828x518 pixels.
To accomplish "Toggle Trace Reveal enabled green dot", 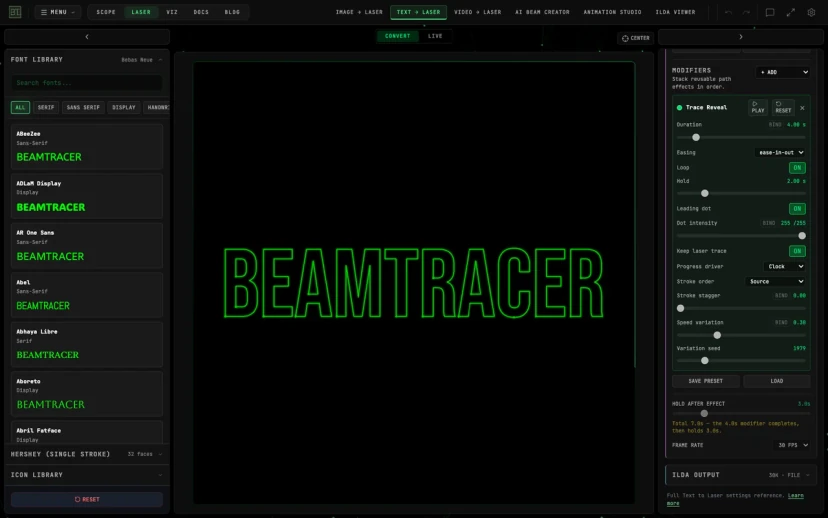I will coord(680,108).
